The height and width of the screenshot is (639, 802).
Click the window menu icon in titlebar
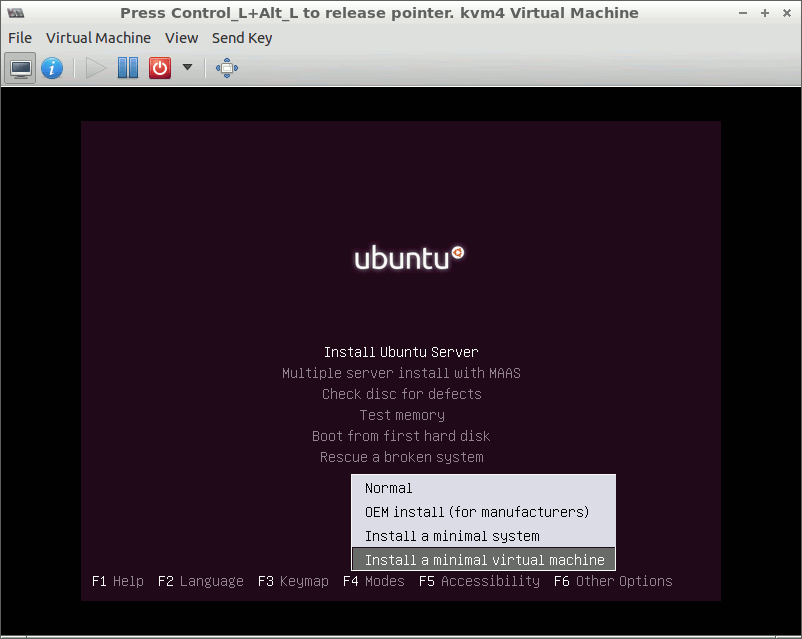click(14, 13)
